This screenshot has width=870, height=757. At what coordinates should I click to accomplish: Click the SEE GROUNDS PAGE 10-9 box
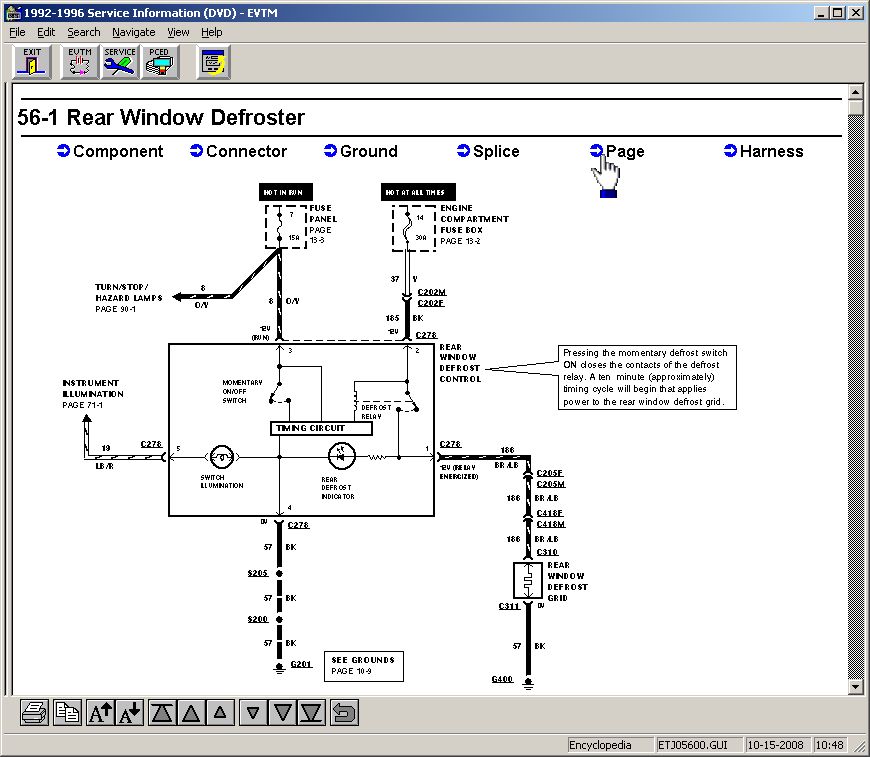tap(363, 666)
